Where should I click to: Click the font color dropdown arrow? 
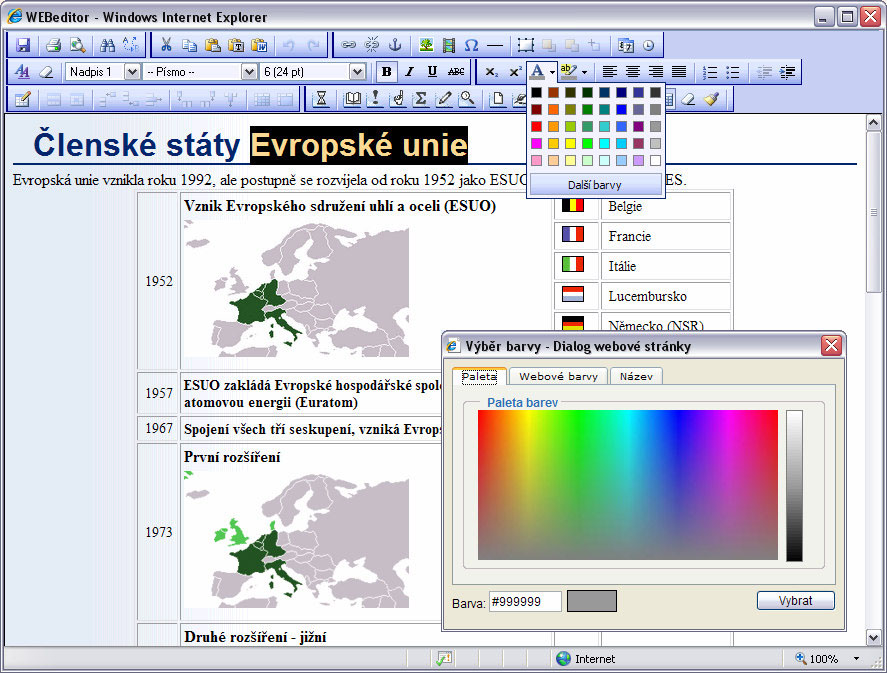[x=552, y=72]
